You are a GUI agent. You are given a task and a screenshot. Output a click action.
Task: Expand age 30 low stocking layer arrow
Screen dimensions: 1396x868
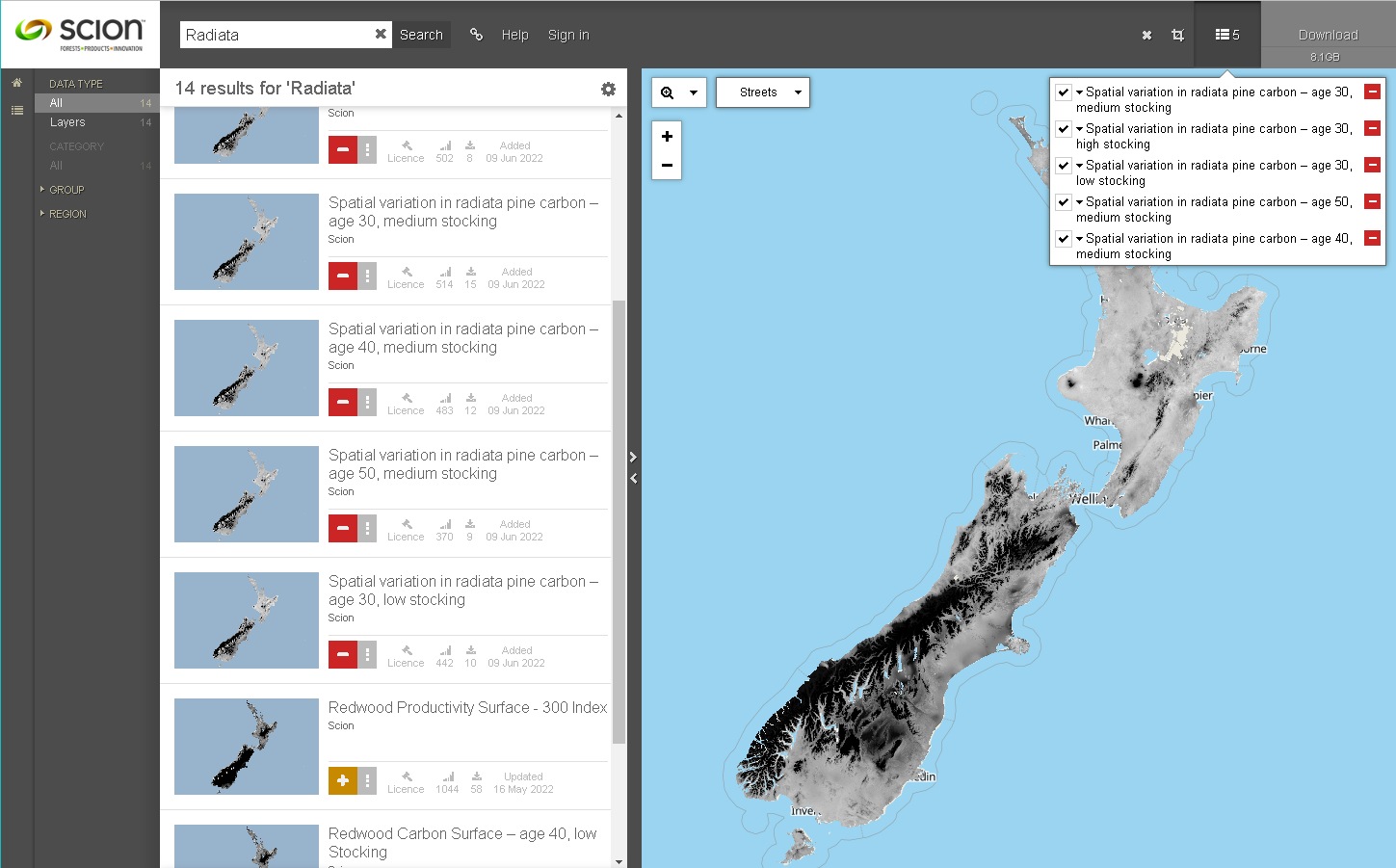[1080, 166]
